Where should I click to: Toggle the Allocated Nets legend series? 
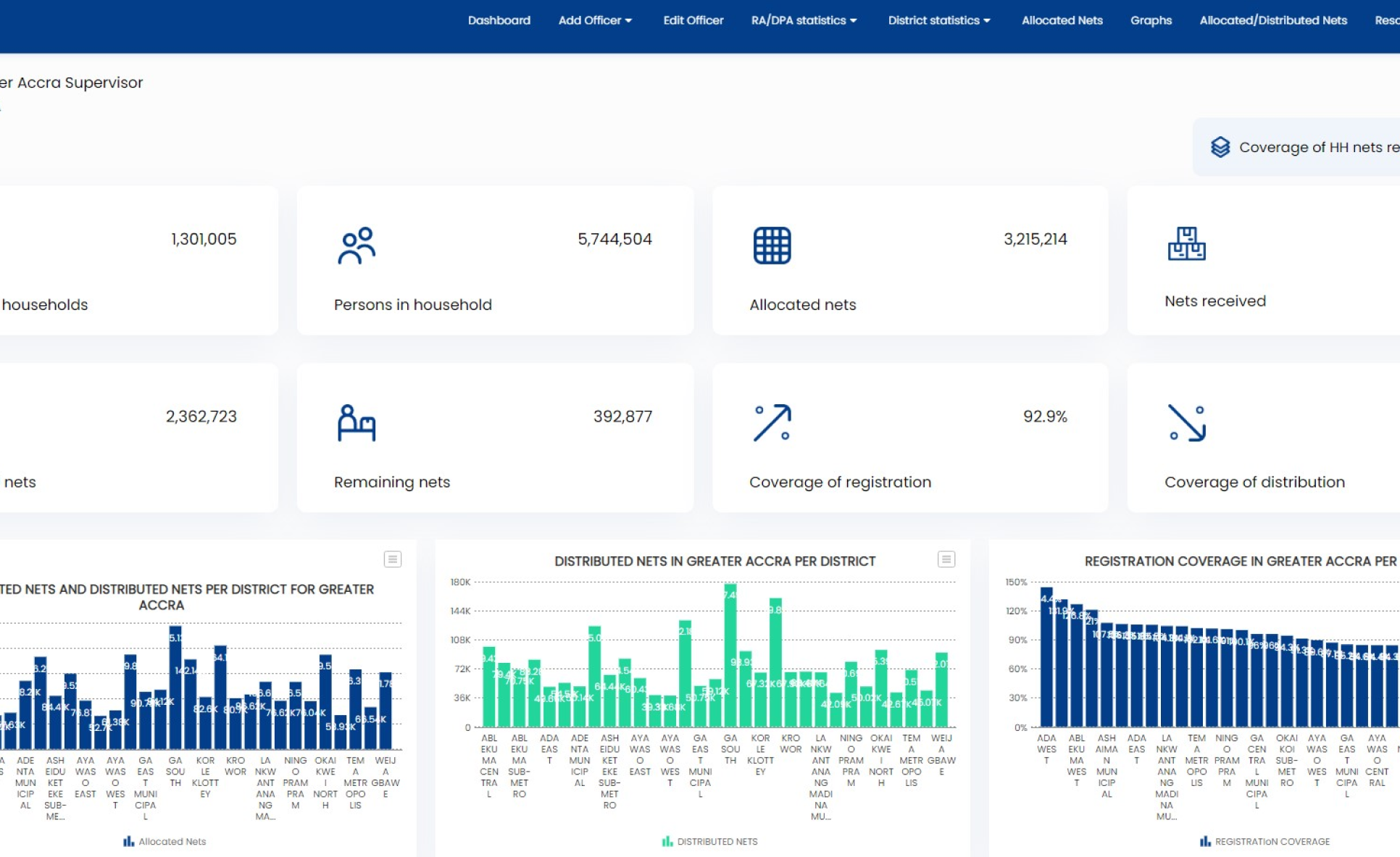(x=165, y=841)
